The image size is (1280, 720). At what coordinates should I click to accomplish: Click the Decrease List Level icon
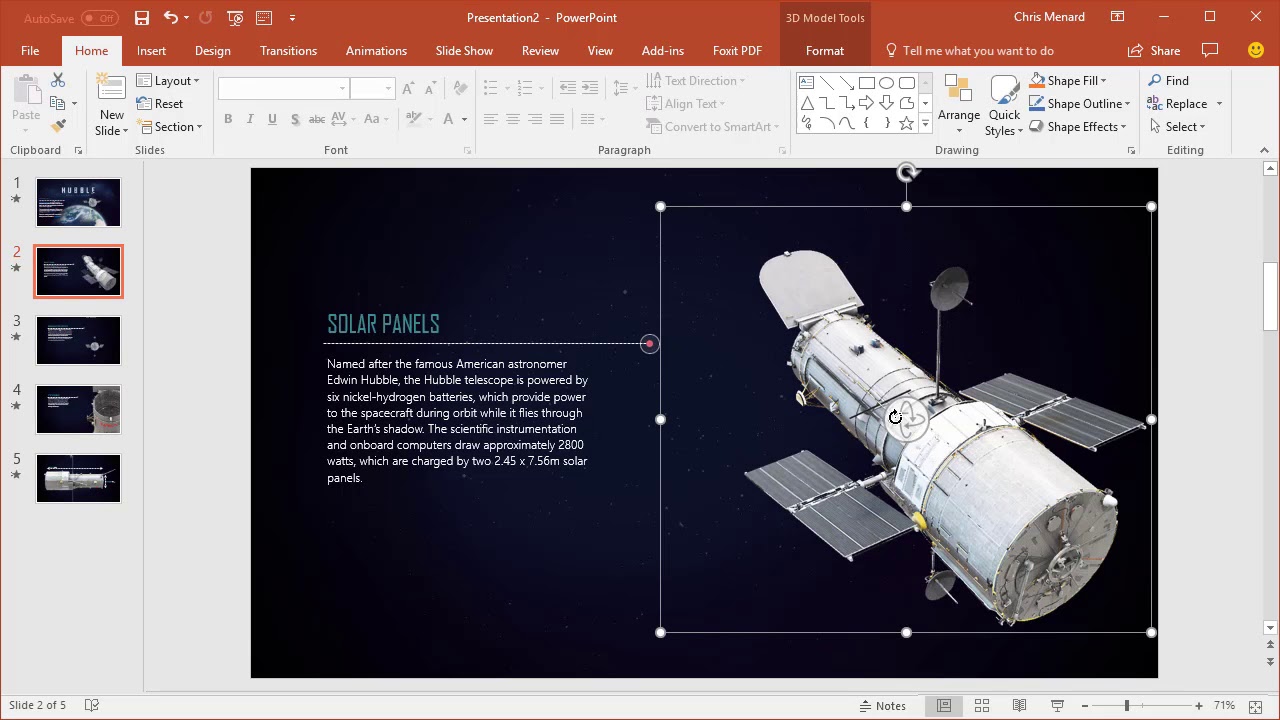click(568, 89)
